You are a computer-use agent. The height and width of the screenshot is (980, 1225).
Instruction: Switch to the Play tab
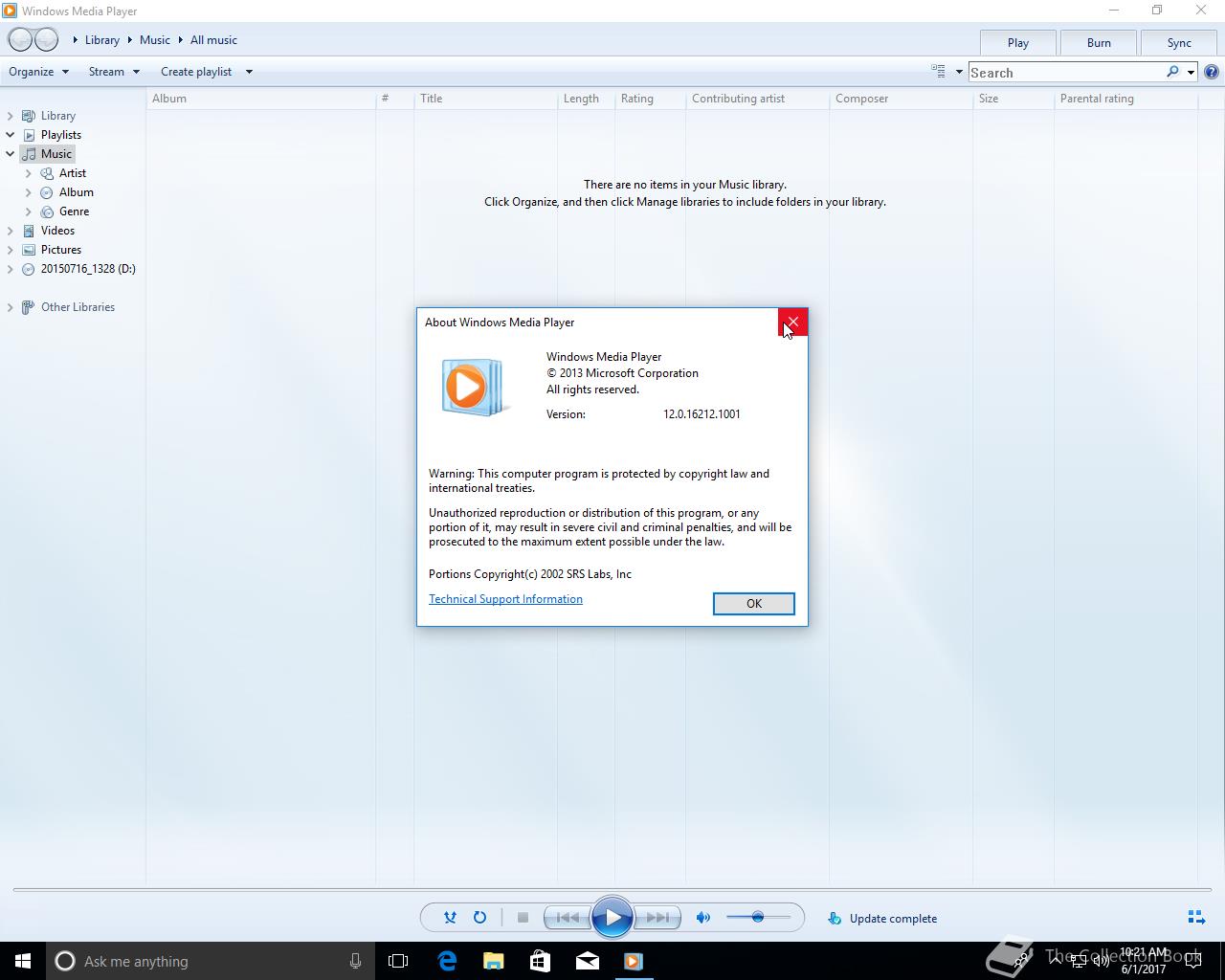[x=1018, y=42]
